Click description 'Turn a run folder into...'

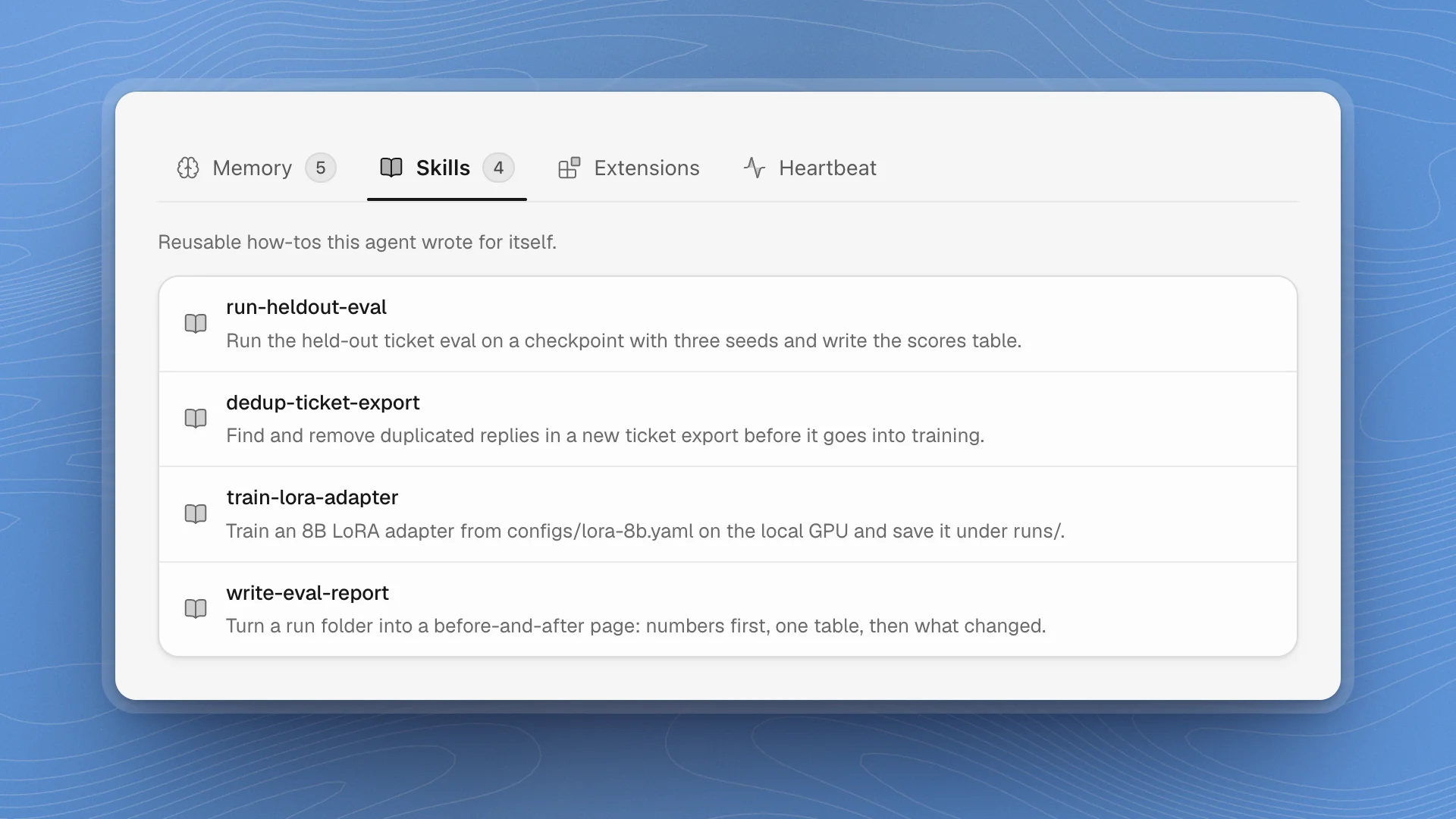(x=636, y=626)
